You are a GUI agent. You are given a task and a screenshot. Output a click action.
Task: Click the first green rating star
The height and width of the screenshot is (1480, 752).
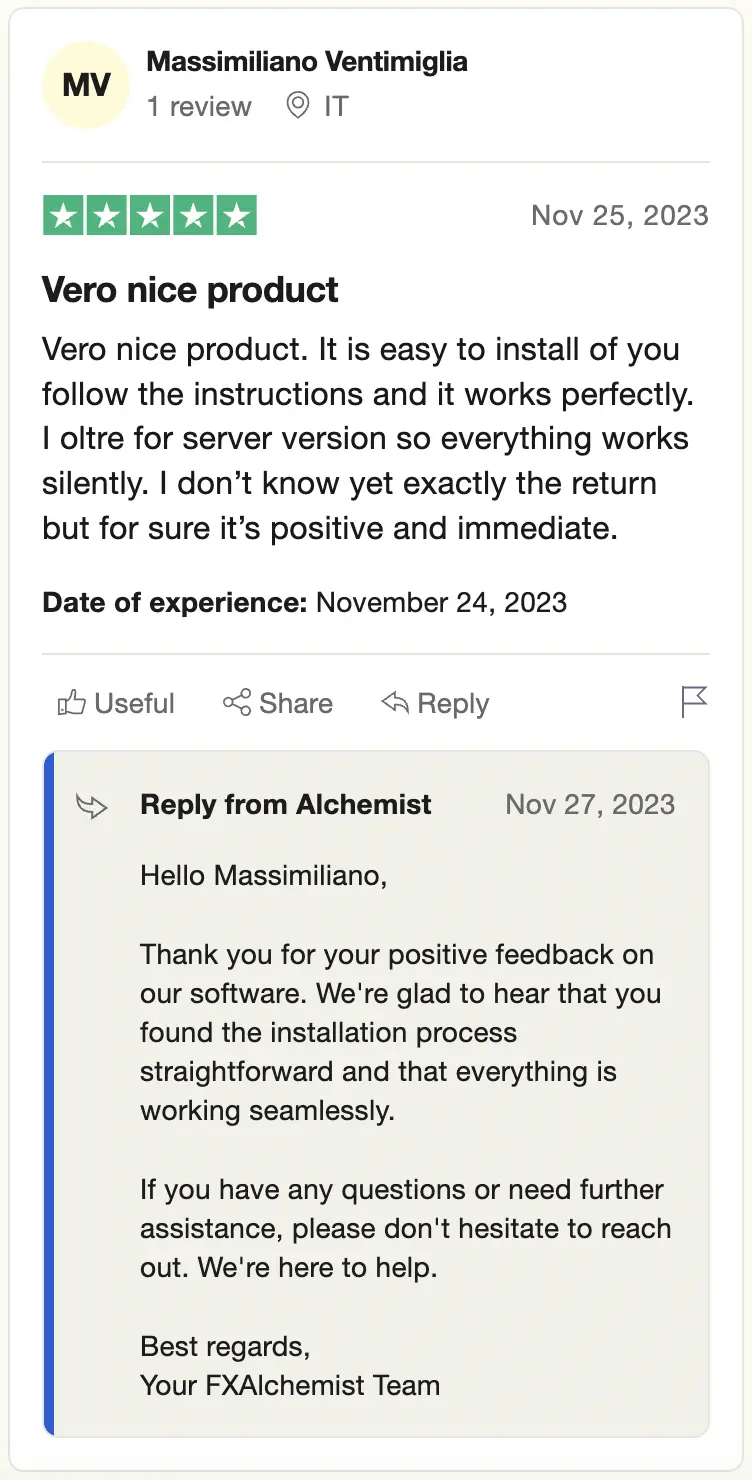point(64,216)
